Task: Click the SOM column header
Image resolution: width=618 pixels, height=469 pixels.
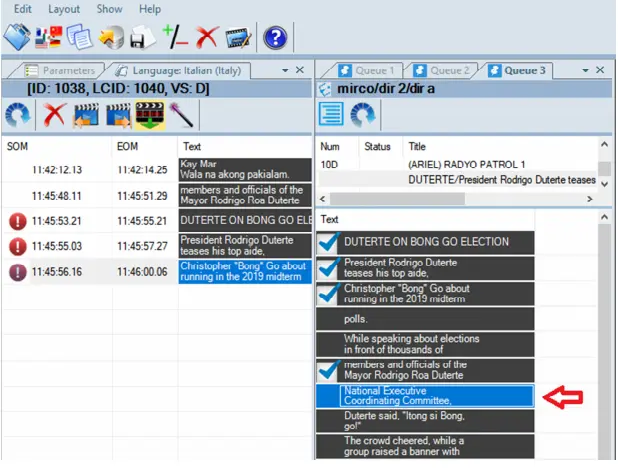Action: click(18, 146)
